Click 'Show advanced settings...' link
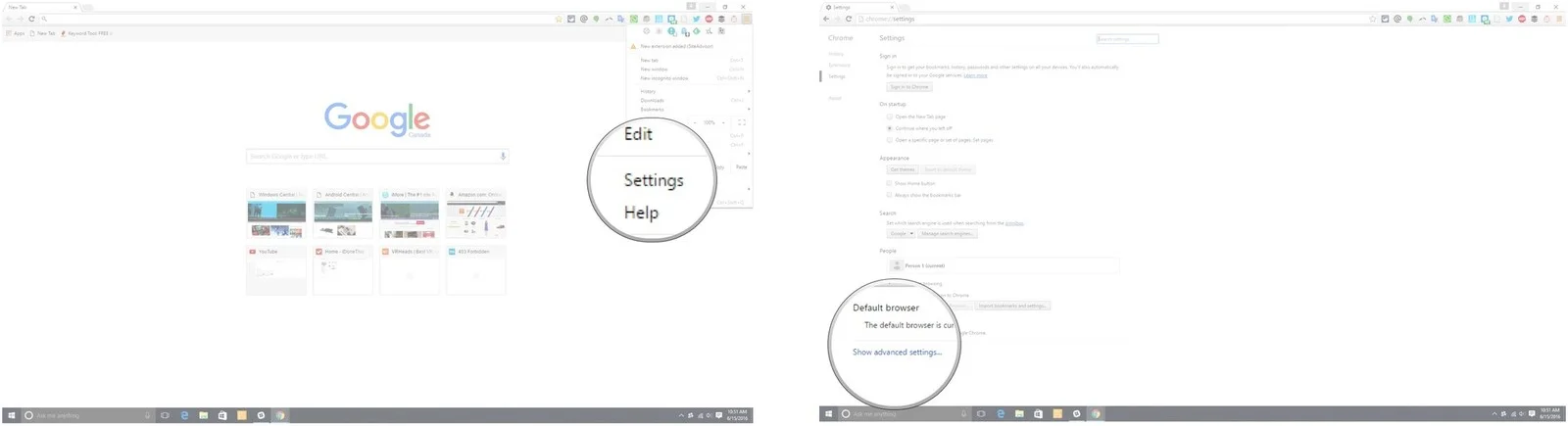The height and width of the screenshot is (426, 1568). [897, 352]
